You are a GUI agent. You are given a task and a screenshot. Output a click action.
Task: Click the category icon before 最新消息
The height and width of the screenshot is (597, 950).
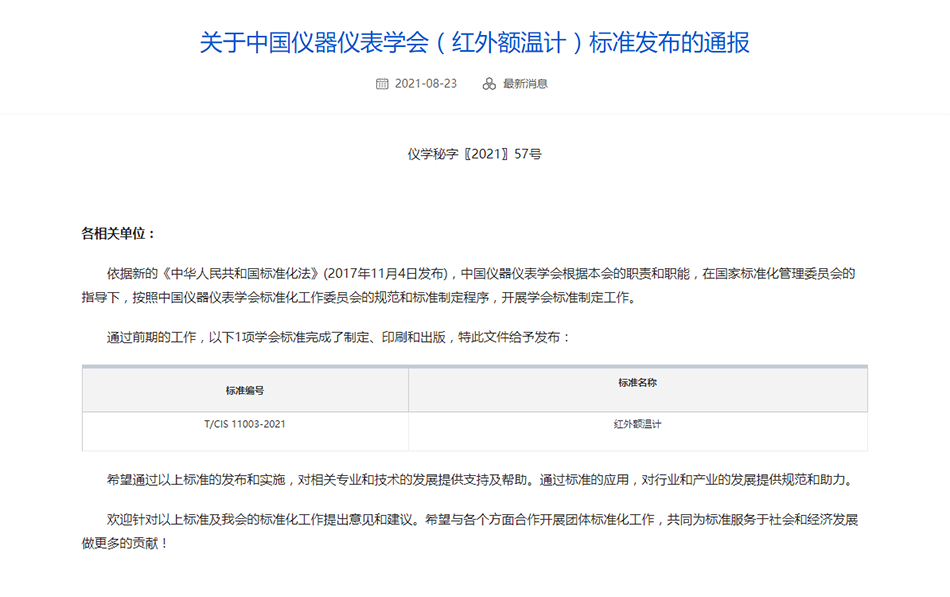489,84
